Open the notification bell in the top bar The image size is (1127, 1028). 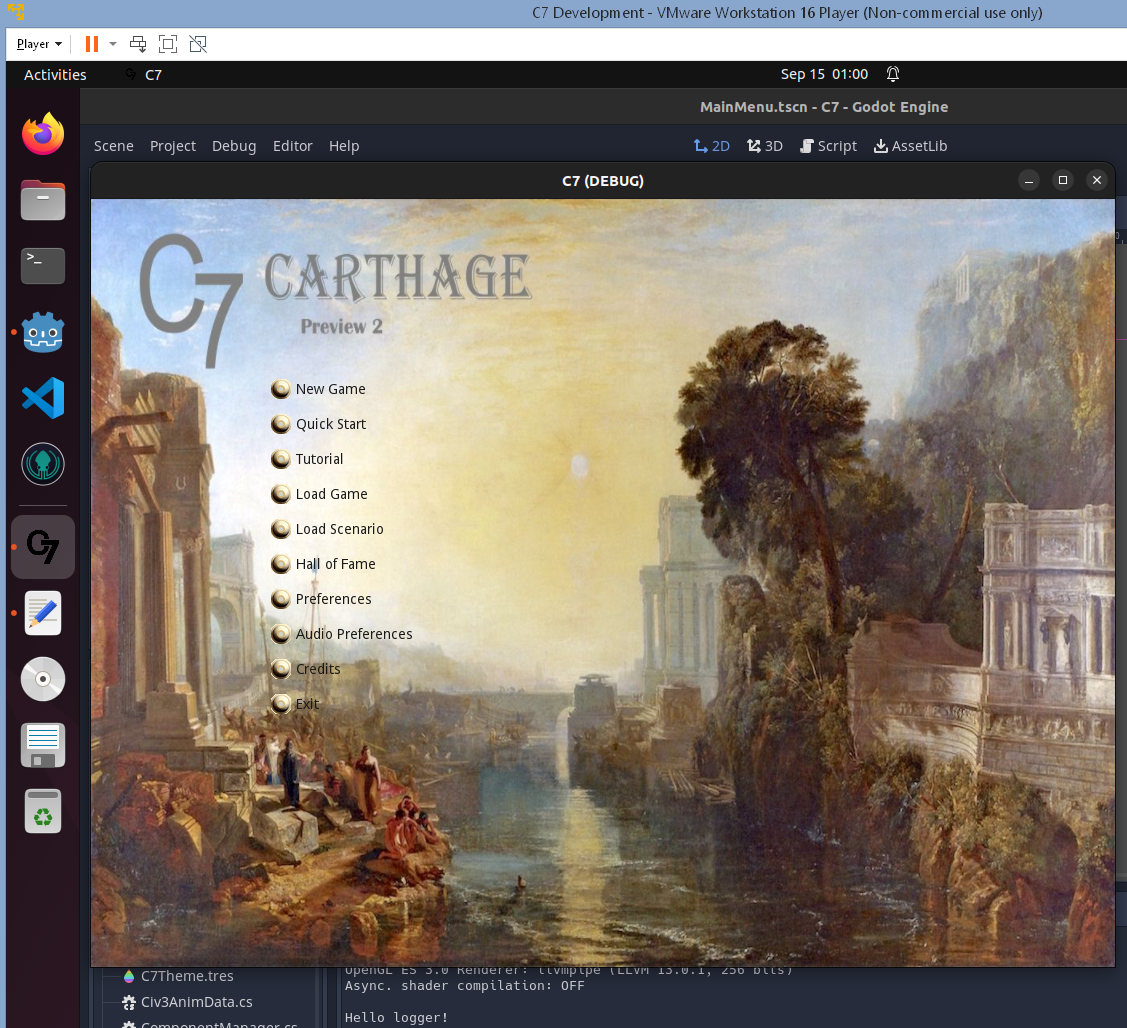coord(892,73)
